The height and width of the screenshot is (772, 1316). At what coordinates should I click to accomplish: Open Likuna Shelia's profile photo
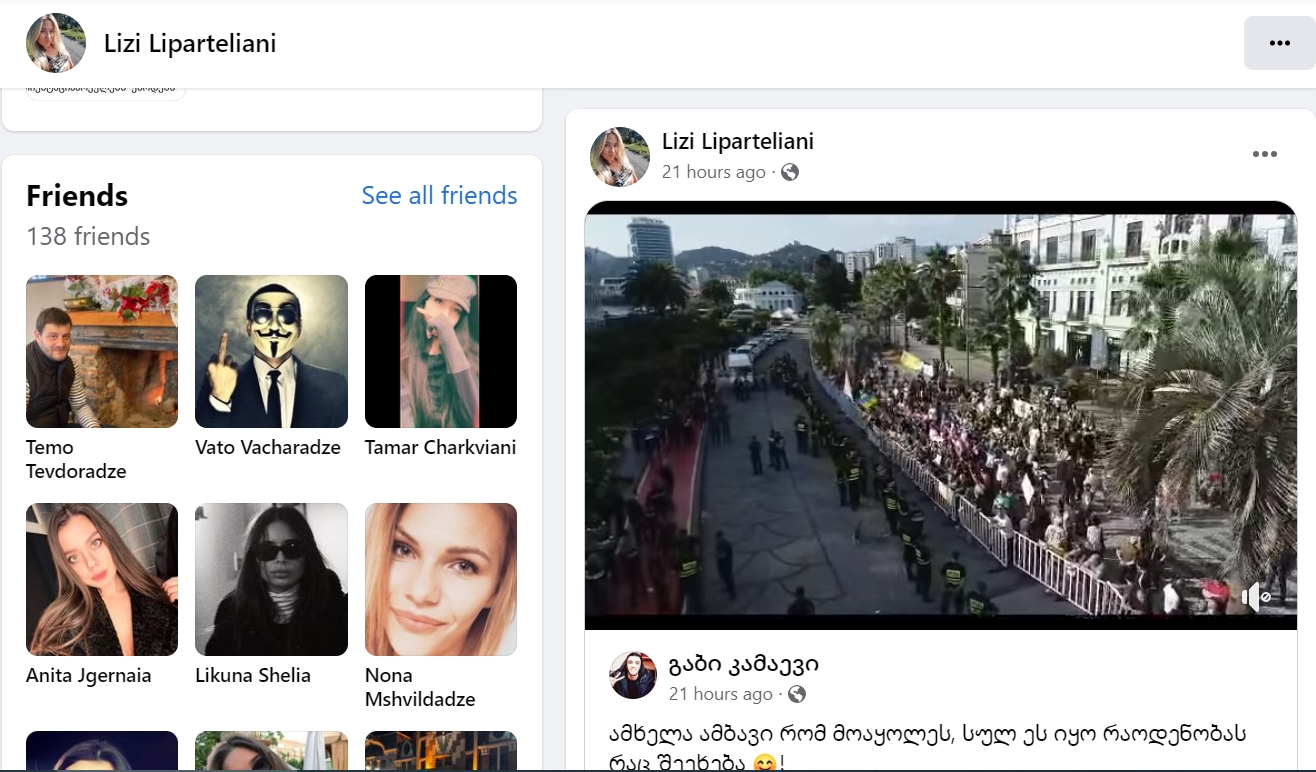[271, 579]
